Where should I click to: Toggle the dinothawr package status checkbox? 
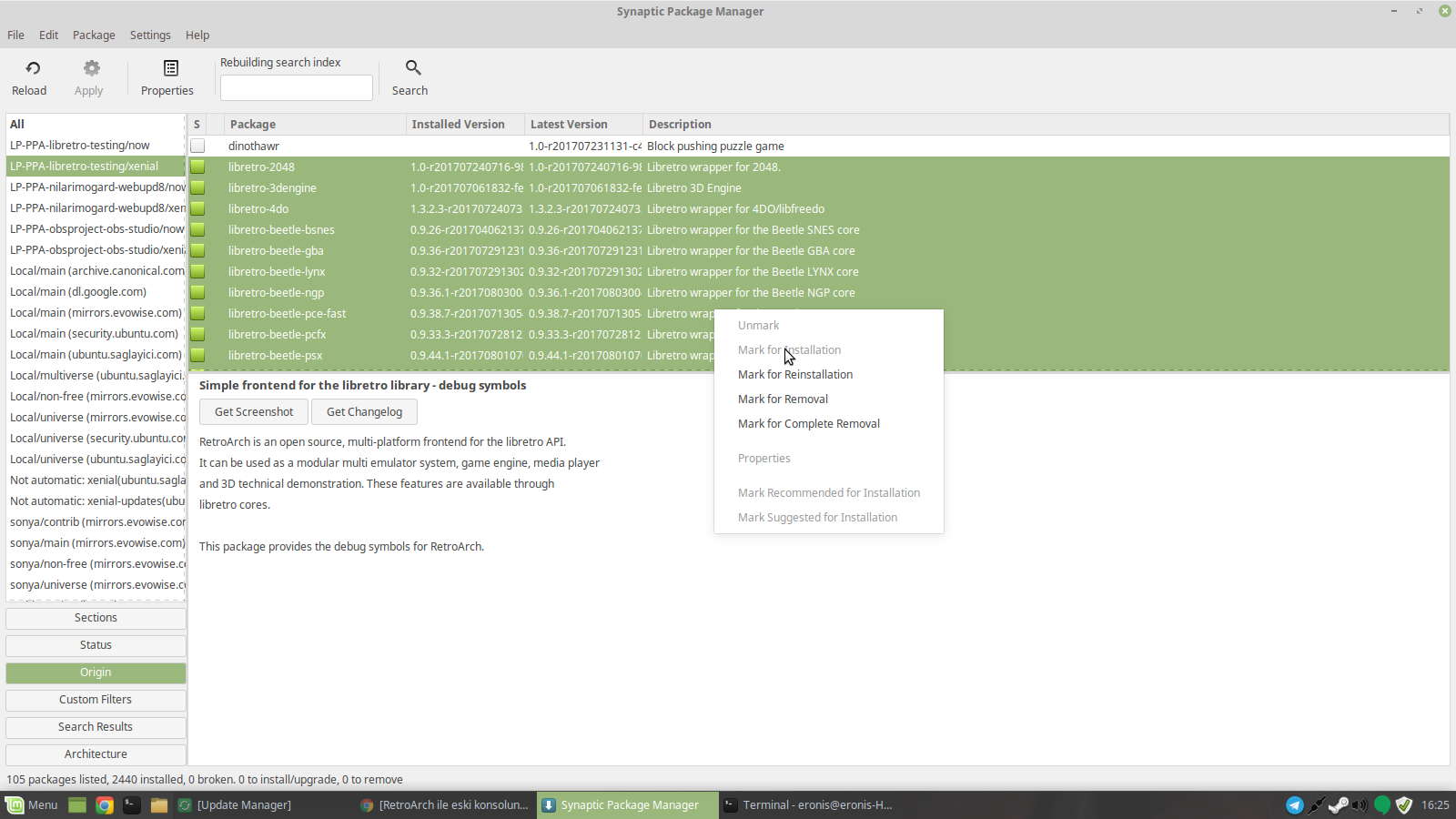pos(197,146)
